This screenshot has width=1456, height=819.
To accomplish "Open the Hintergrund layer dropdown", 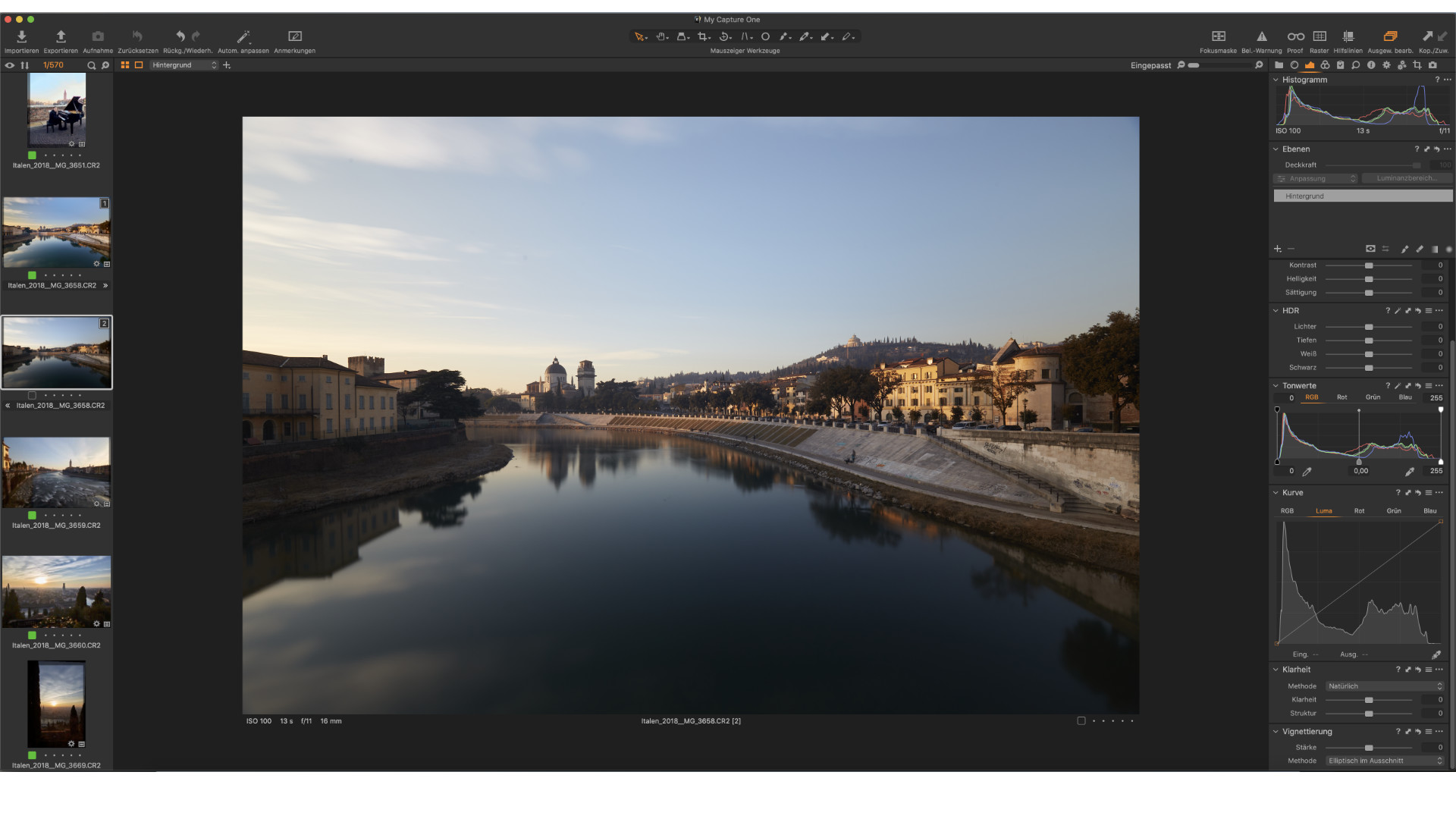I will tap(184, 65).
